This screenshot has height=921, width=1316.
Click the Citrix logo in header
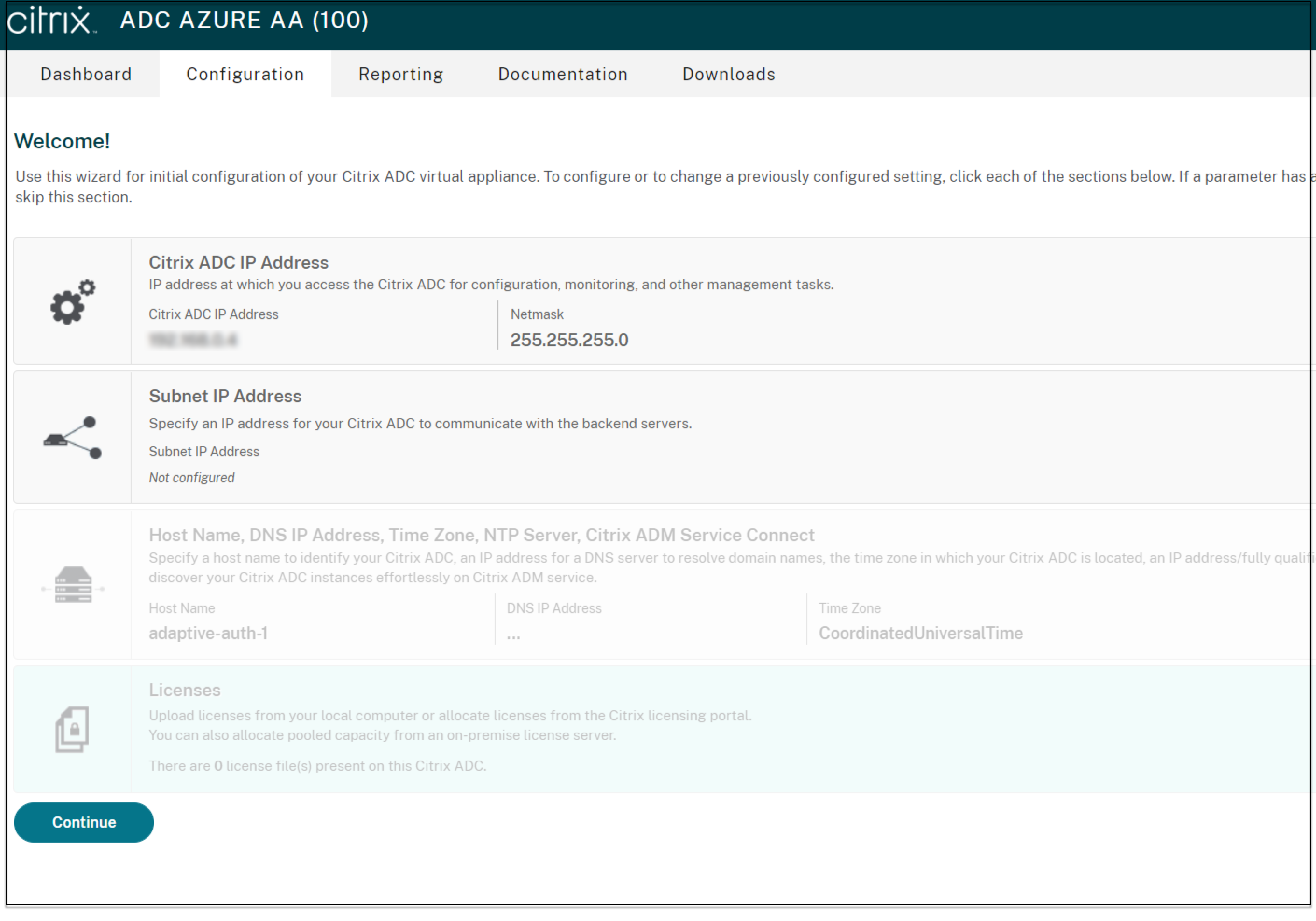(x=50, y=21)
